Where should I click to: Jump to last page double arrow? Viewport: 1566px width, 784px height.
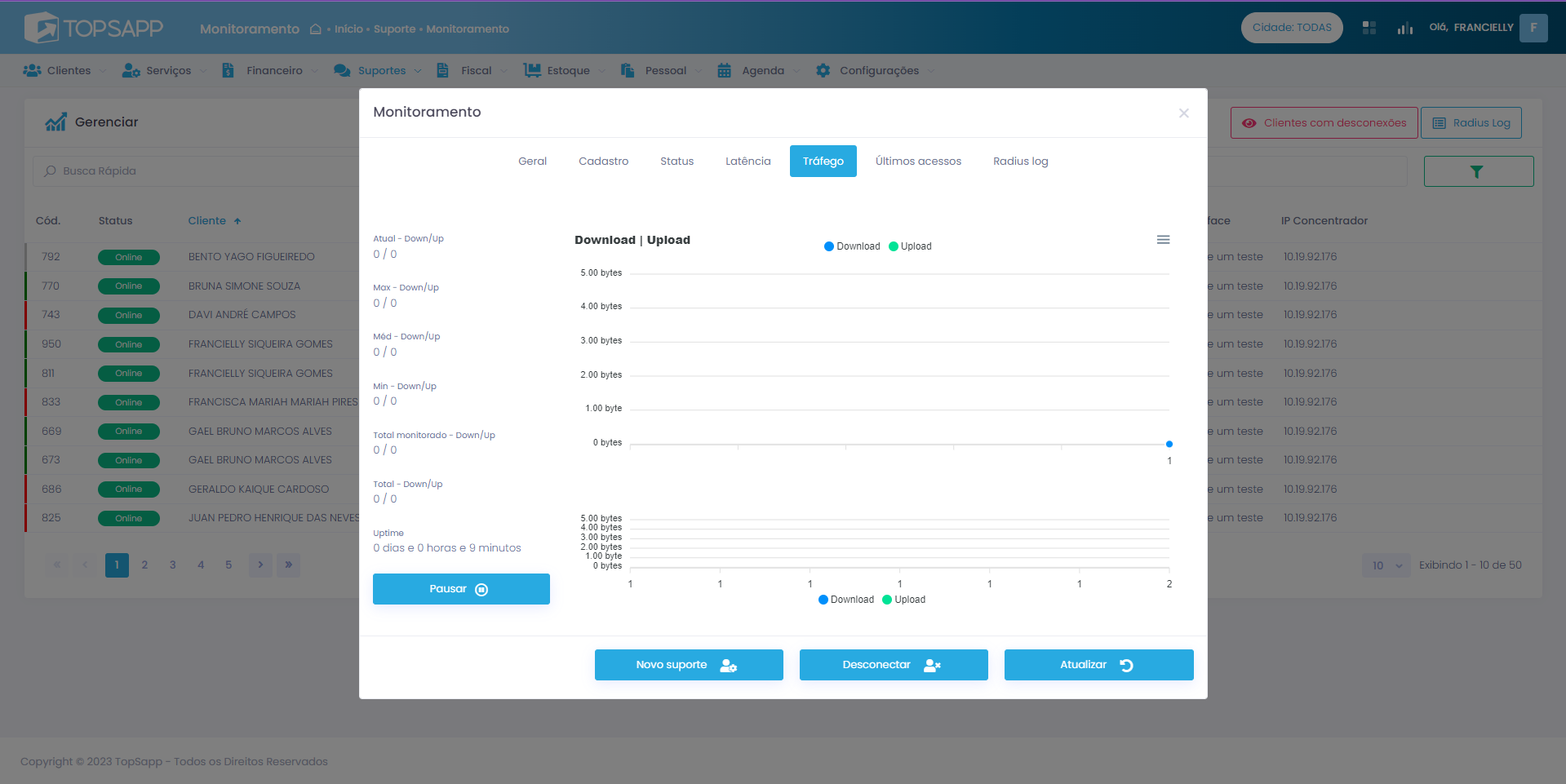point(288,565)
